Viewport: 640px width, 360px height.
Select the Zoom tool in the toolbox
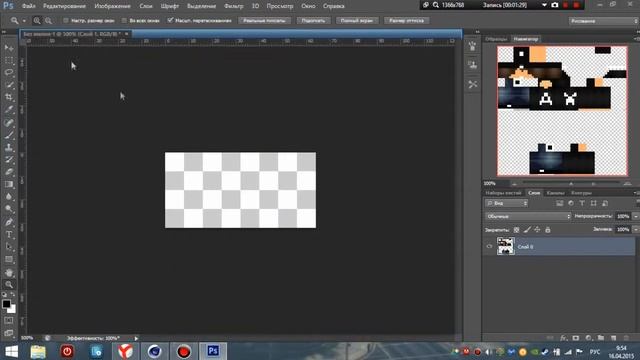[9, 285]
